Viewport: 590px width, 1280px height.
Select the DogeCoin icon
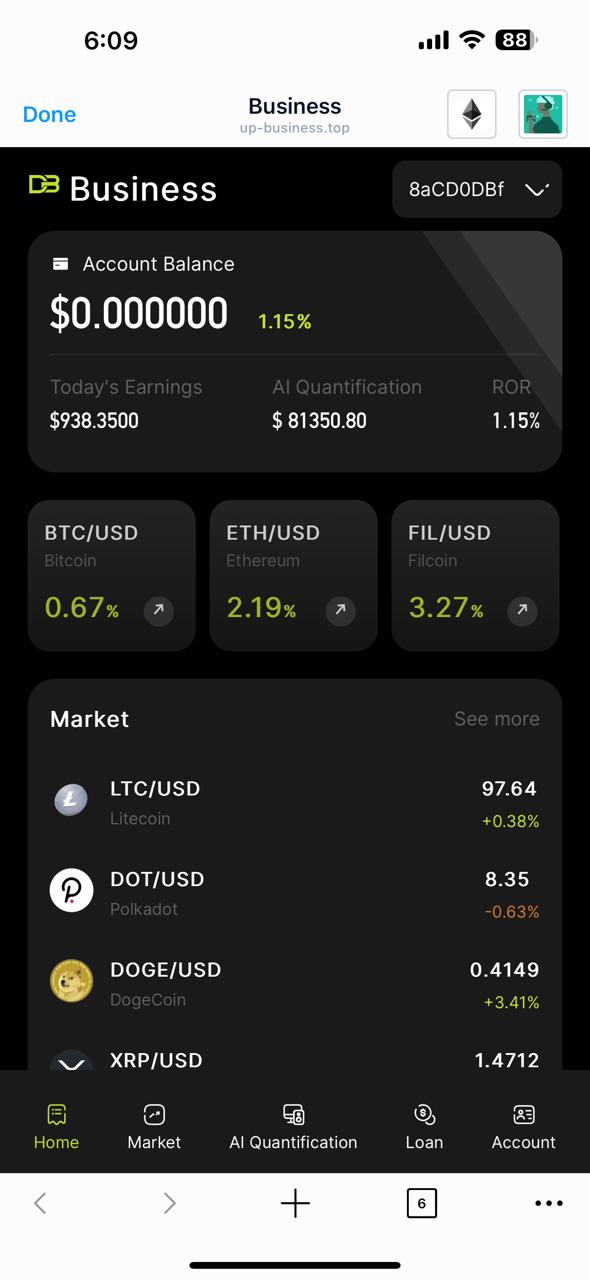(x=70, y=982)
